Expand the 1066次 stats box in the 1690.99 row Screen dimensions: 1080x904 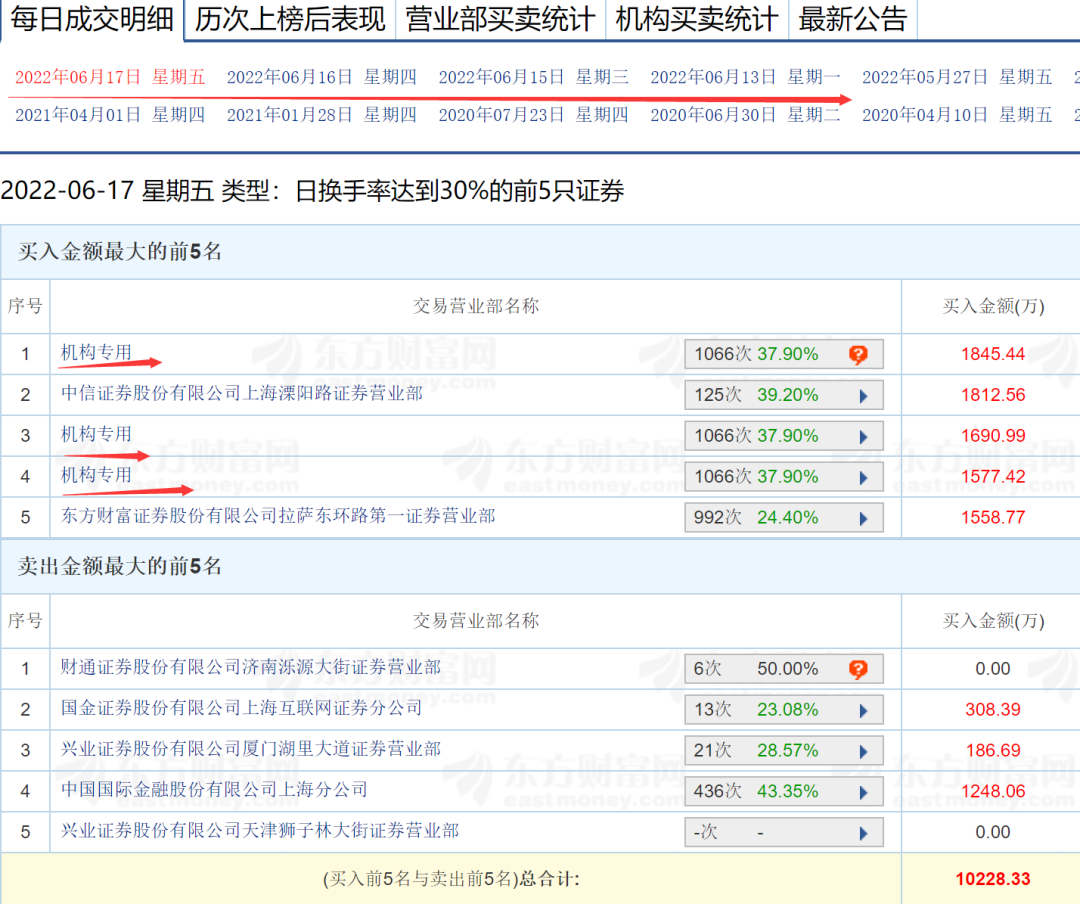pyautogui.click(x=783, y=436)
